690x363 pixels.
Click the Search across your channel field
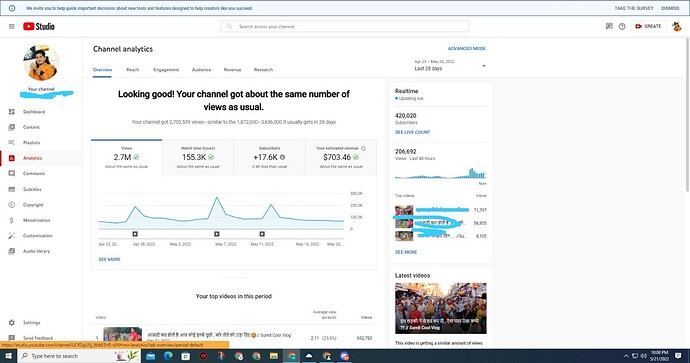click(345, 26)
